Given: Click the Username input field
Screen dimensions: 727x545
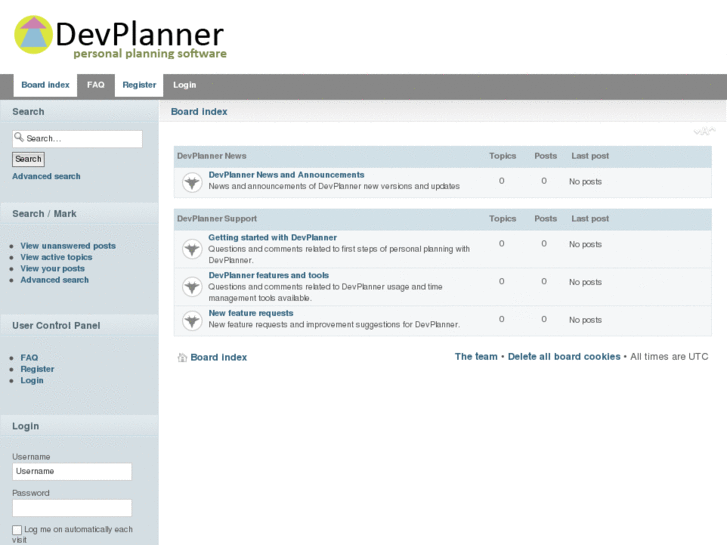Looking at the screenshot, I should click(72, 471).
